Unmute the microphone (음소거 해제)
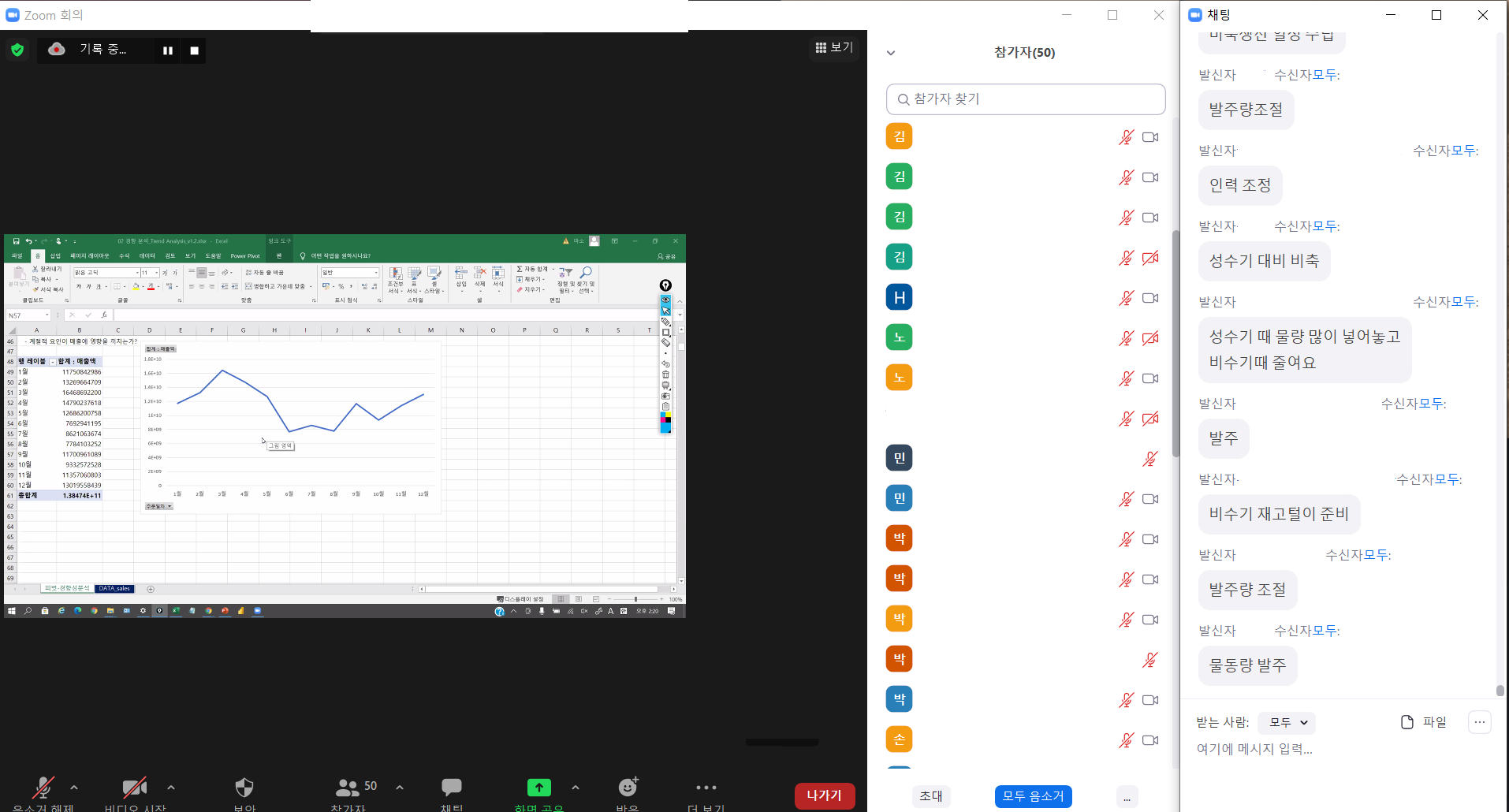 (x=43, y=788)
